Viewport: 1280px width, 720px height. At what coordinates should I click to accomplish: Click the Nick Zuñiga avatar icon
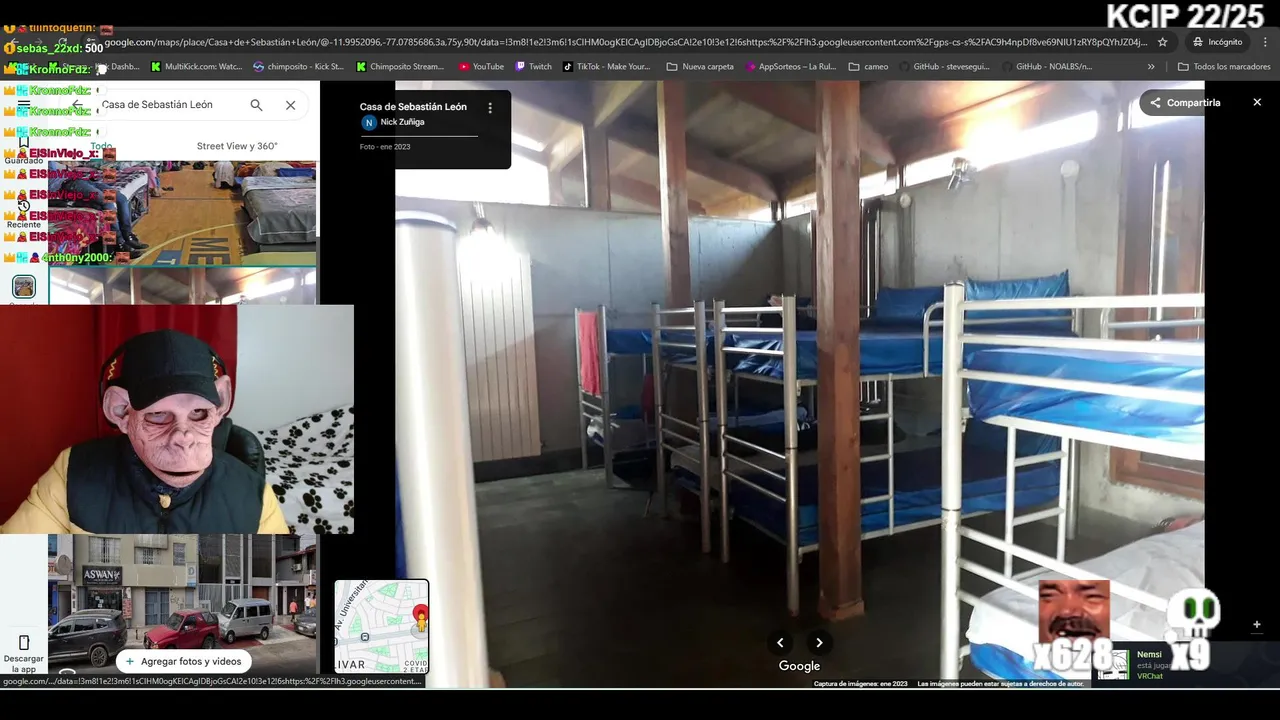click(369, 123)
